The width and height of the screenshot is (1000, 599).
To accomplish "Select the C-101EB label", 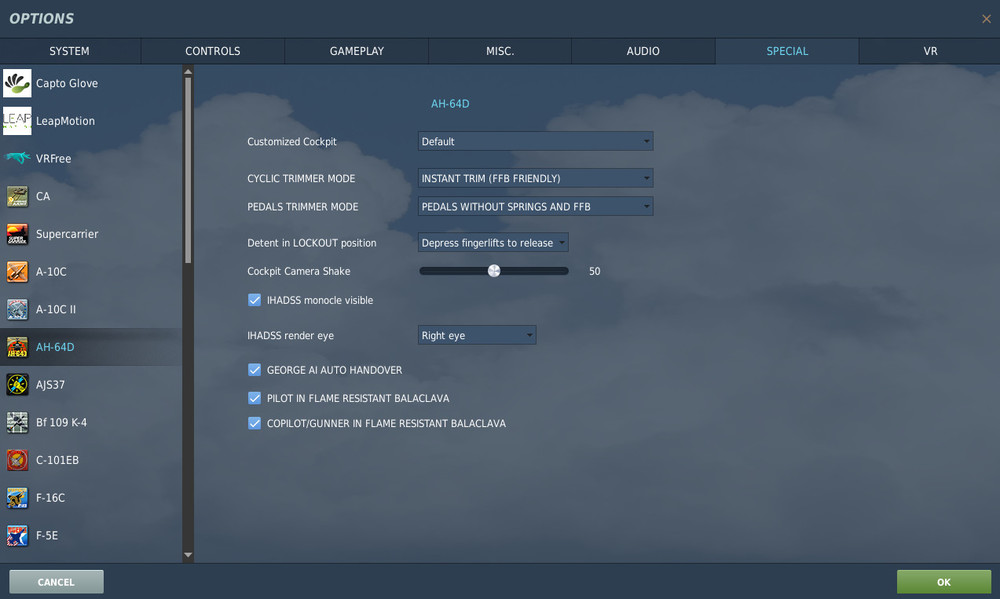I will point(57,460).
